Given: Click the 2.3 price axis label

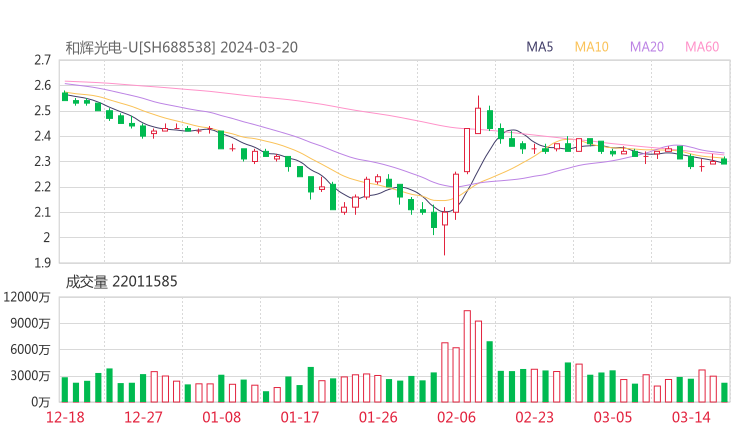Looking at the screenshot, I should click(42, 161).
